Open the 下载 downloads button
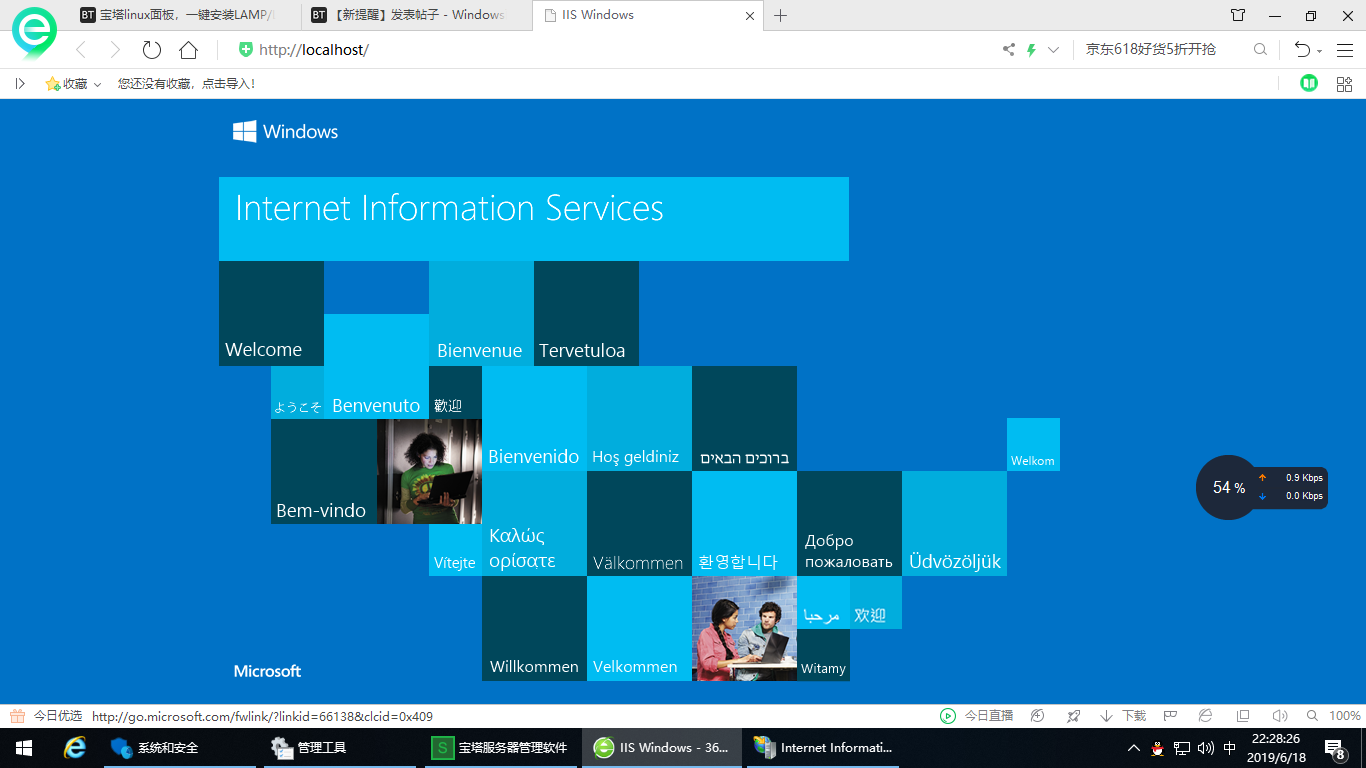Image resolution: width=1366 pixels, height=768 pixels. (x=1122, y=716)
